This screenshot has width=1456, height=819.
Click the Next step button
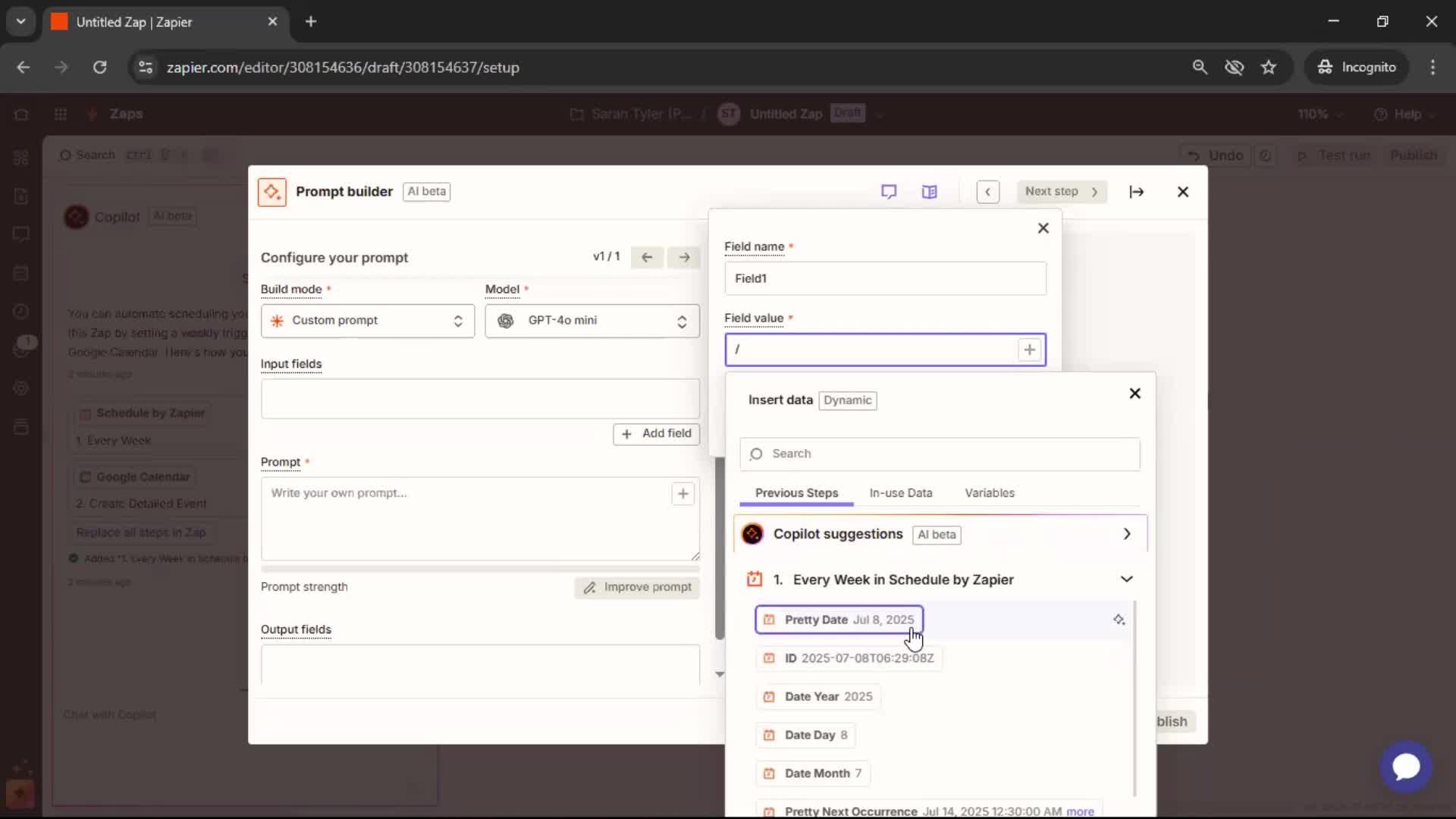click(x=1062, y=192)
